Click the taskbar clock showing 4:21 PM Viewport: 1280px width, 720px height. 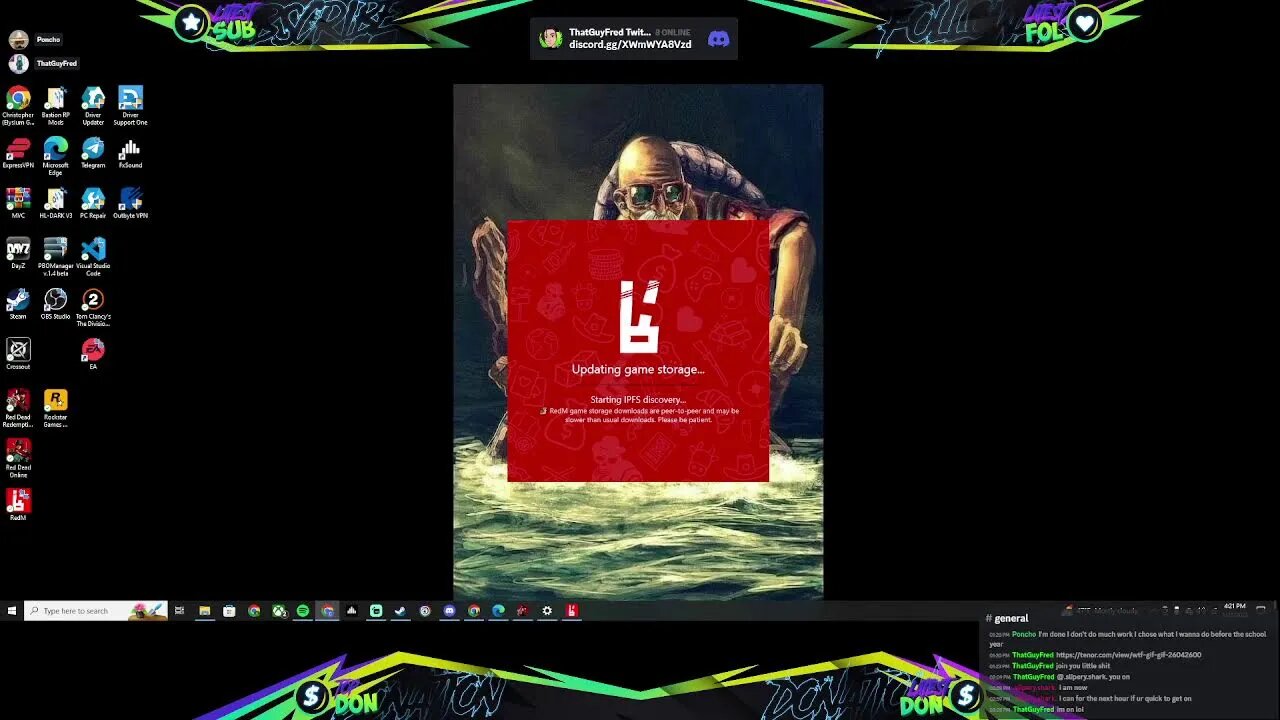[x=1235, y=607]
